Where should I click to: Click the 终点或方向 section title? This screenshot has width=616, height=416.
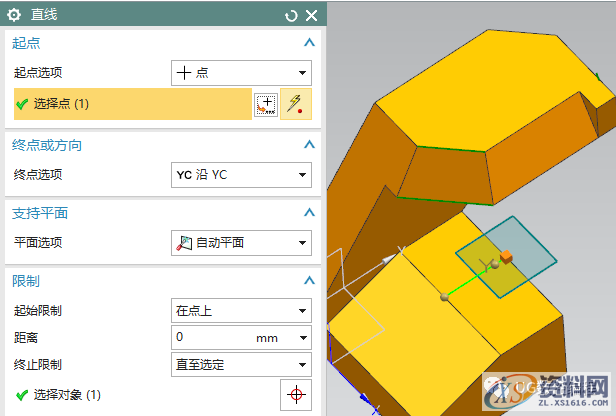(x=47, y=145)
